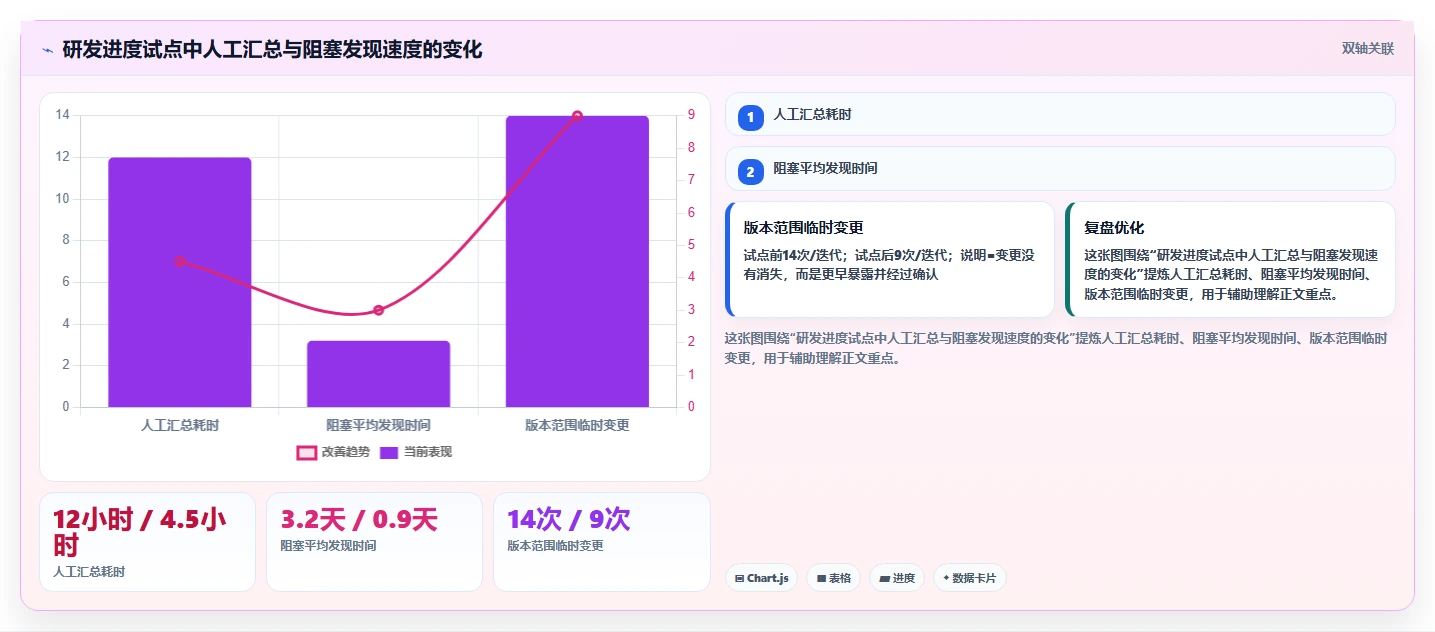This screenshot has height=632, width=1435.
Task: Click the lightning icon beside the title
Action: 47,49
